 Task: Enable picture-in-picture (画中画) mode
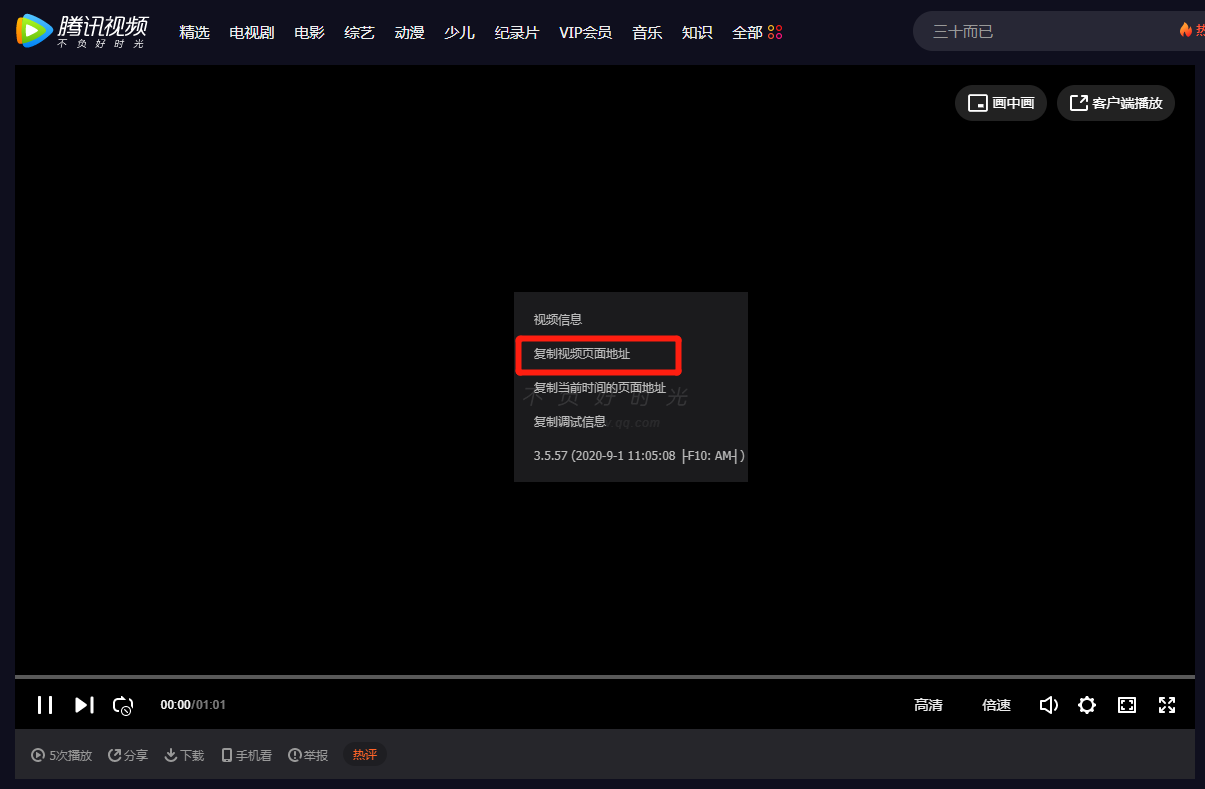click(x=1001, y=103)
